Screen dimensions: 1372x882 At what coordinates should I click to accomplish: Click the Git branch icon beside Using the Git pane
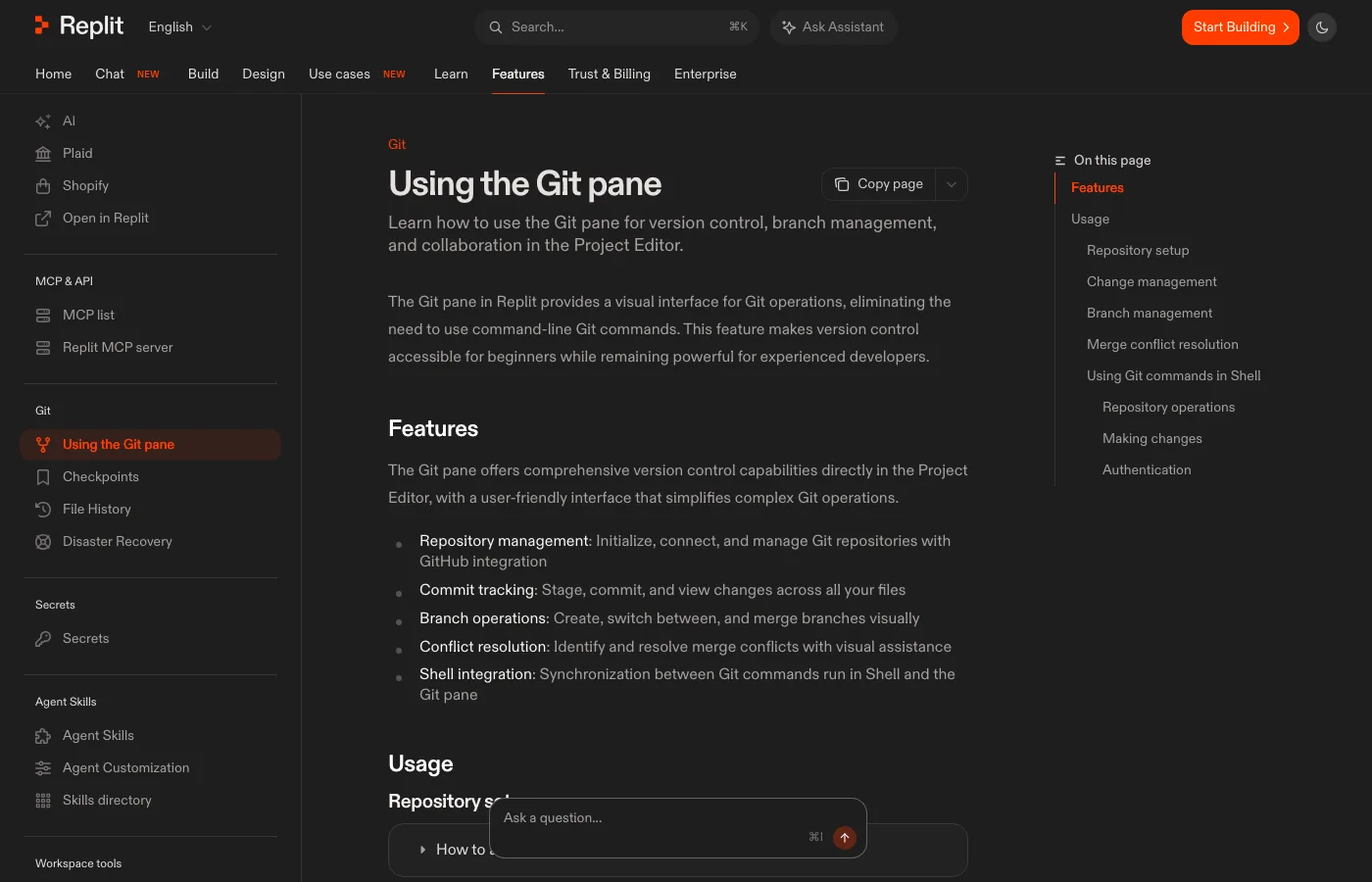click(x=43, y=445)
